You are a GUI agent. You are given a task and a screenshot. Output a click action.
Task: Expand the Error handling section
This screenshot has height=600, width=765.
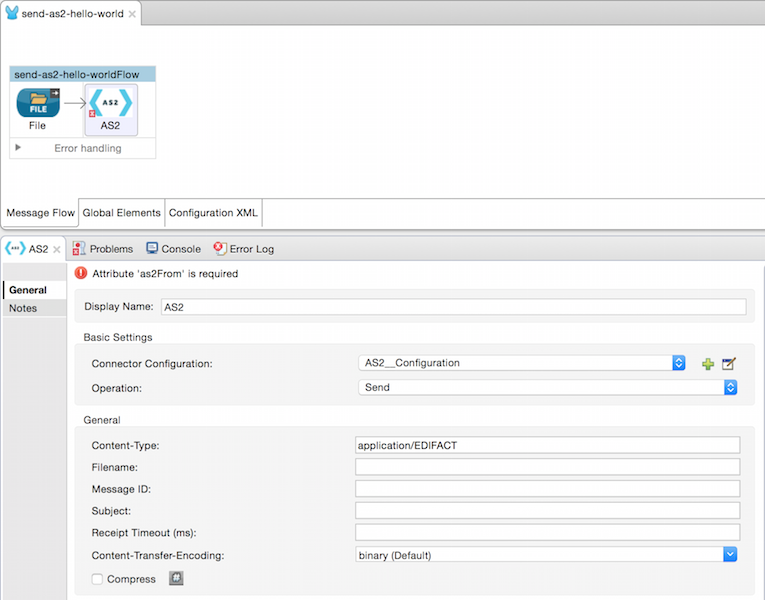(x=18, y=147)
